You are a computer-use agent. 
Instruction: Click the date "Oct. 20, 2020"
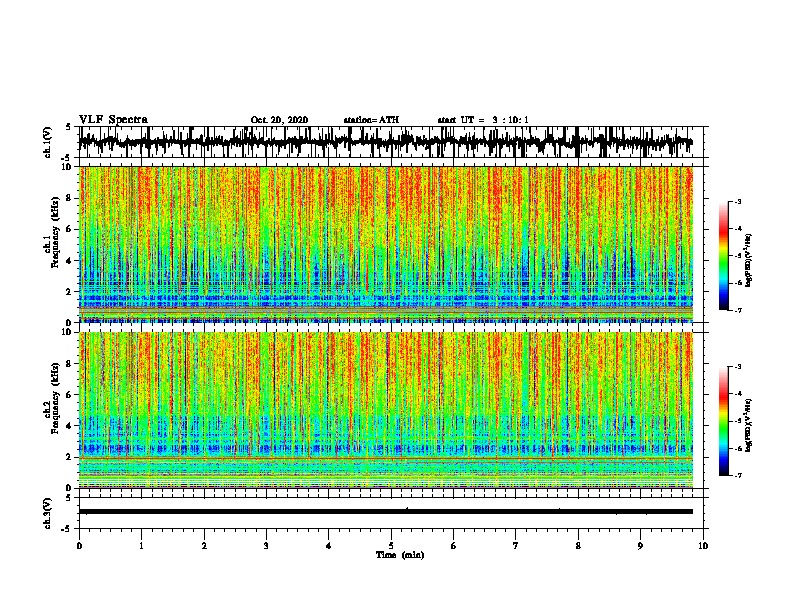(279, 120)
